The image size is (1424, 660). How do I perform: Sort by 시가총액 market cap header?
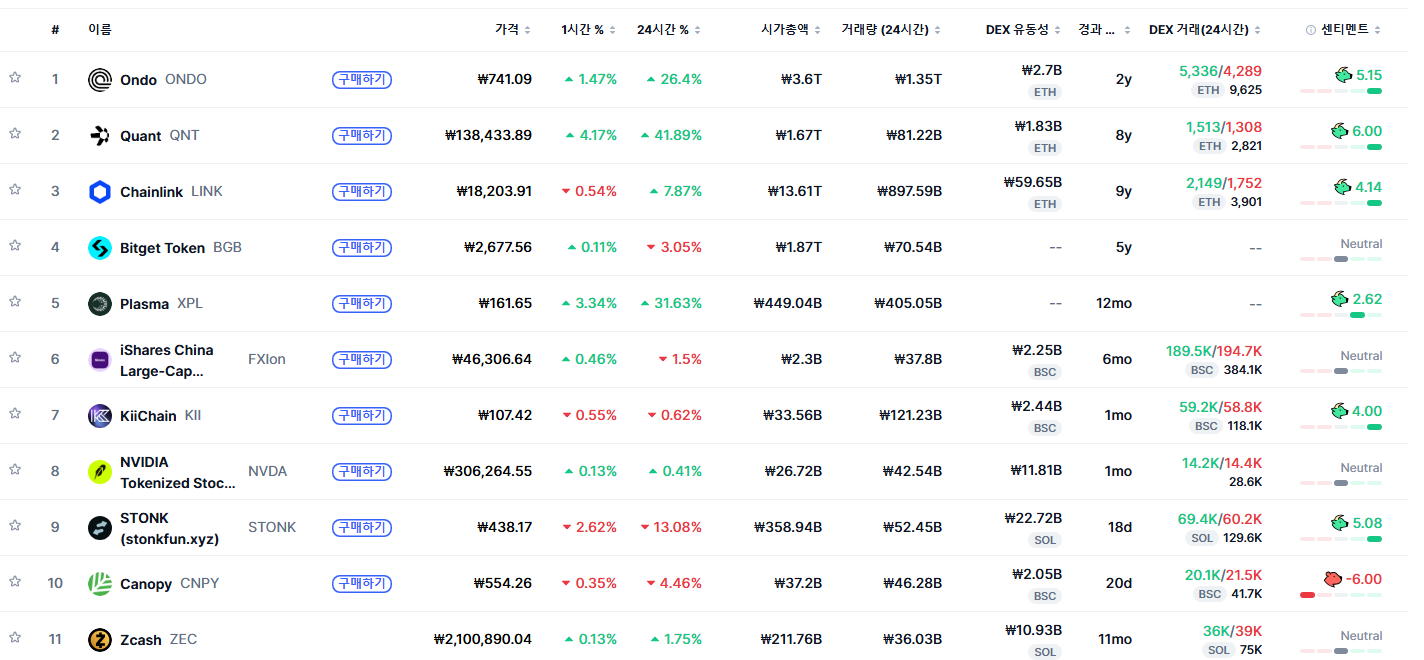(x=791, y=30)
